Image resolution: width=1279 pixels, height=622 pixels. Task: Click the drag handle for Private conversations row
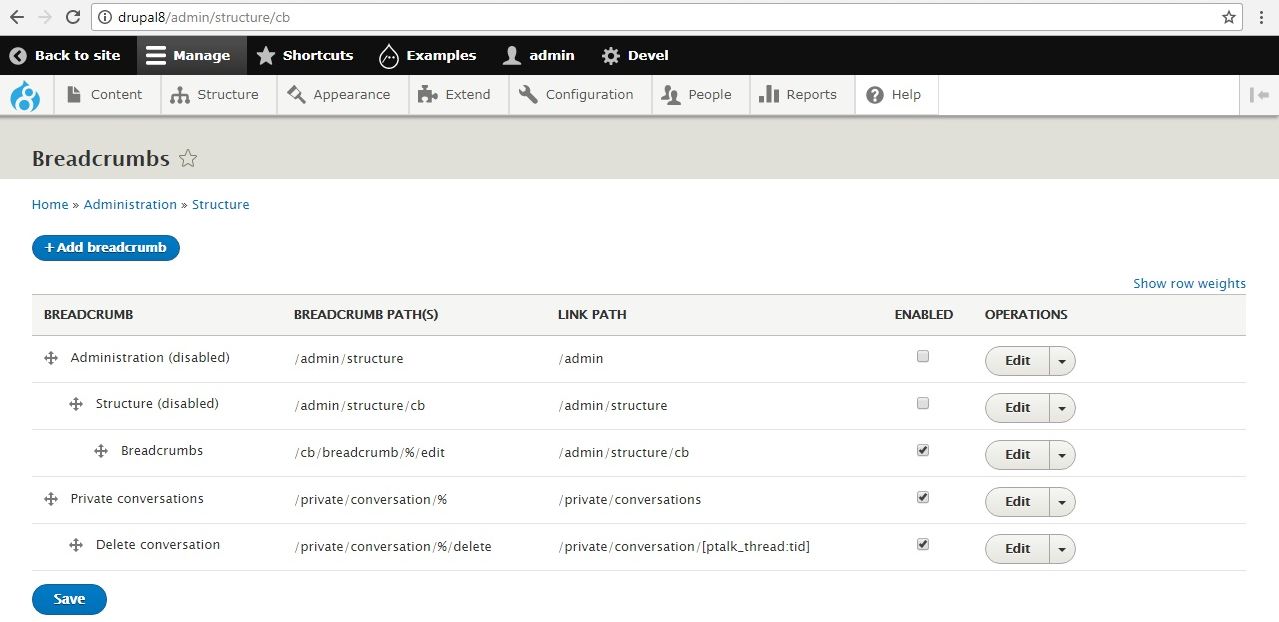click(50, 498)
